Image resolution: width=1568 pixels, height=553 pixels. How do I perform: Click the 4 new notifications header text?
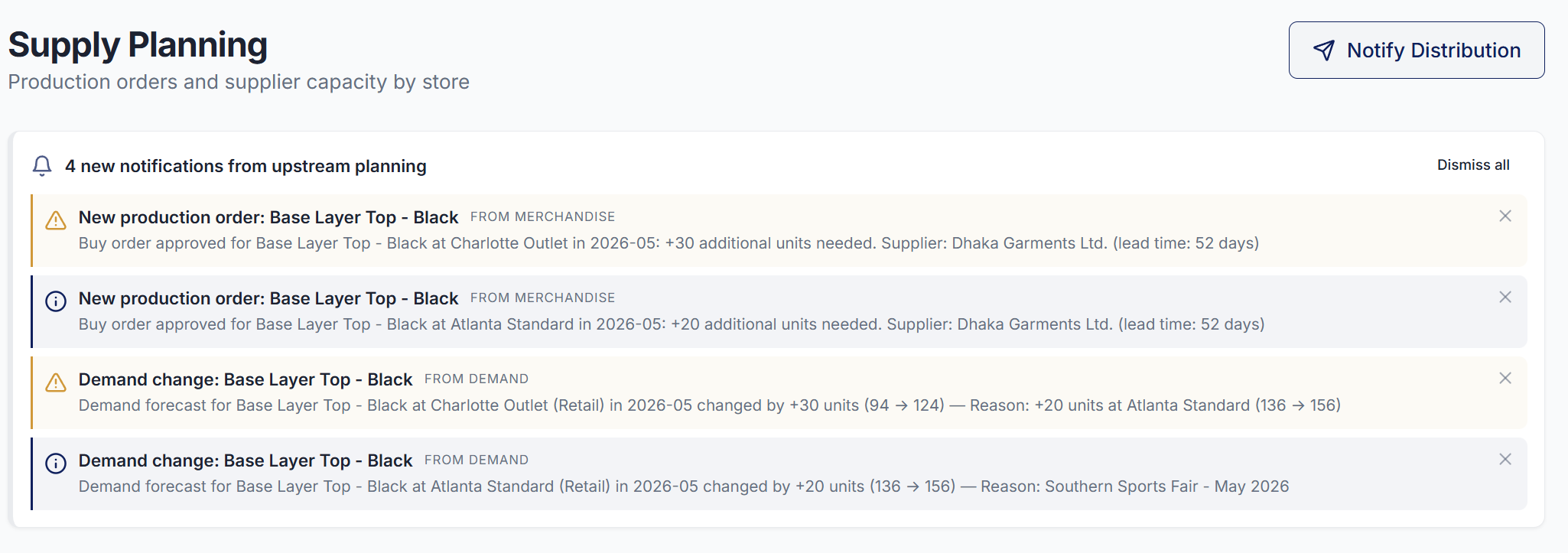point(246,165)
